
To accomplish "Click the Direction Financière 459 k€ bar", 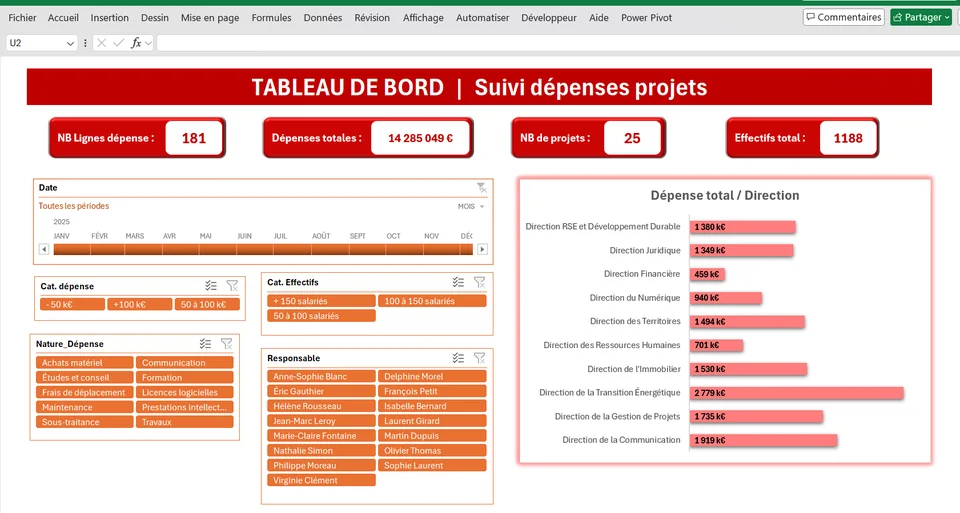I will click(x=707, y=274).
